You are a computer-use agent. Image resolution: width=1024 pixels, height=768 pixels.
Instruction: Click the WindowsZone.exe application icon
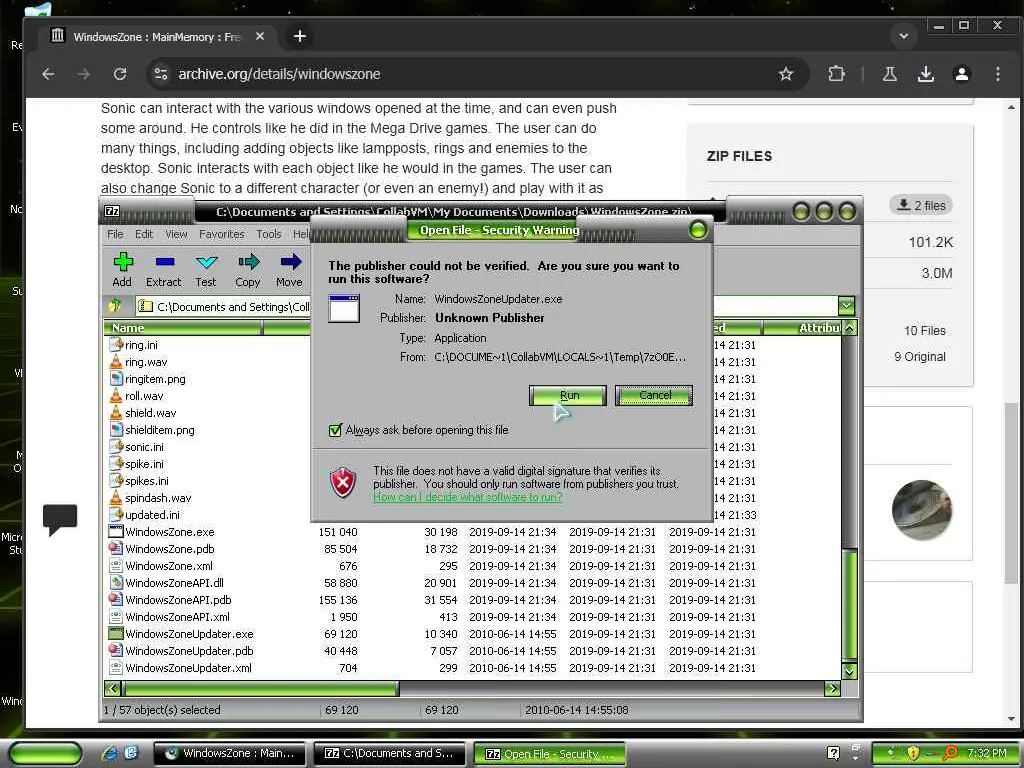(116, 532)
